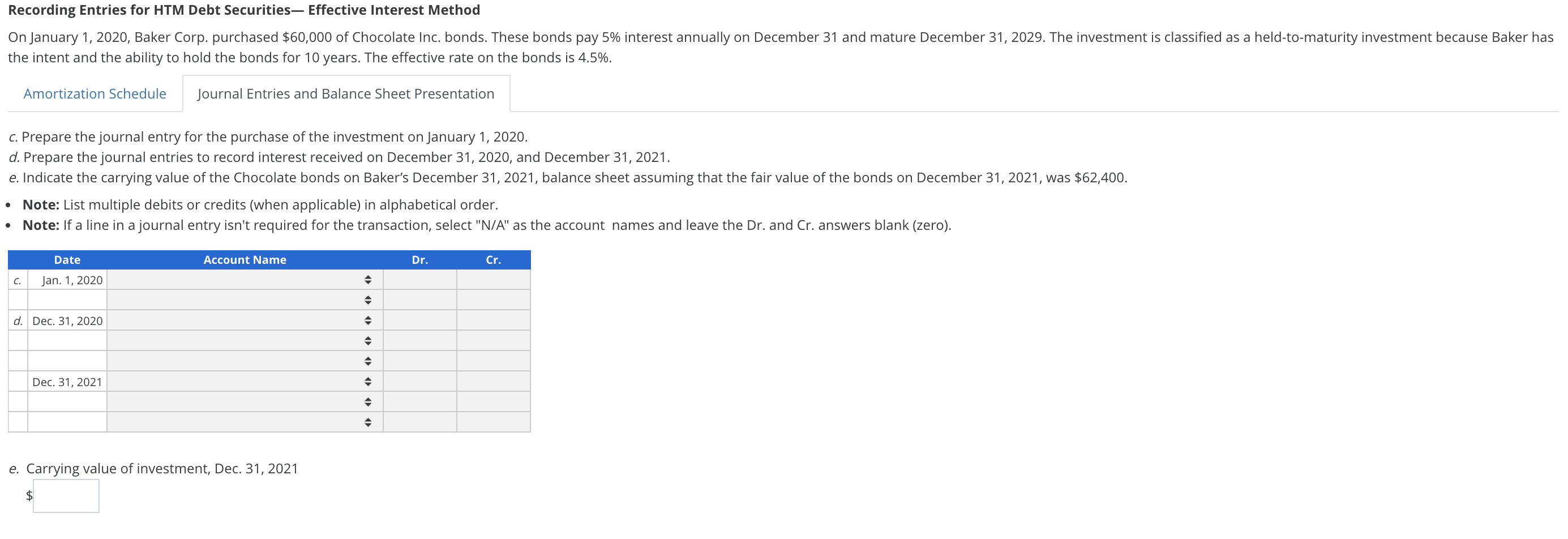The height and width of the screenshot is (539, 1568).
Task: Select the Date column header
Action: pos(67,259)
